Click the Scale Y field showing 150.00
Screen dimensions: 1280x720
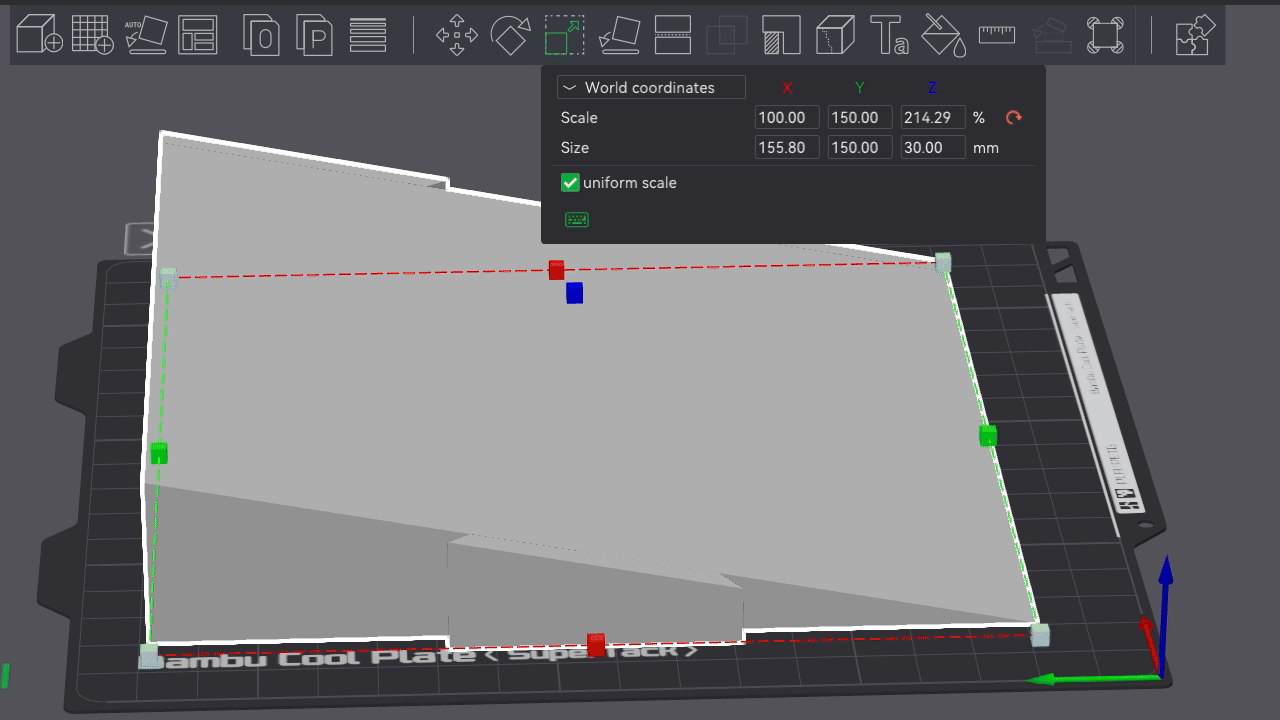(860, 117)
